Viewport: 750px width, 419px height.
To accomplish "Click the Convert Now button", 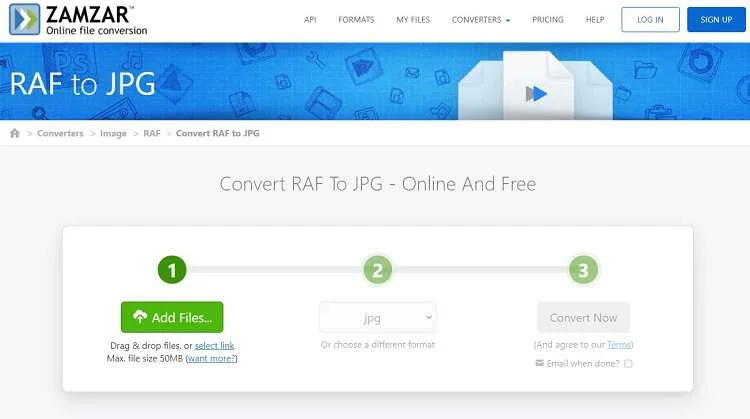I will point(583,317).
